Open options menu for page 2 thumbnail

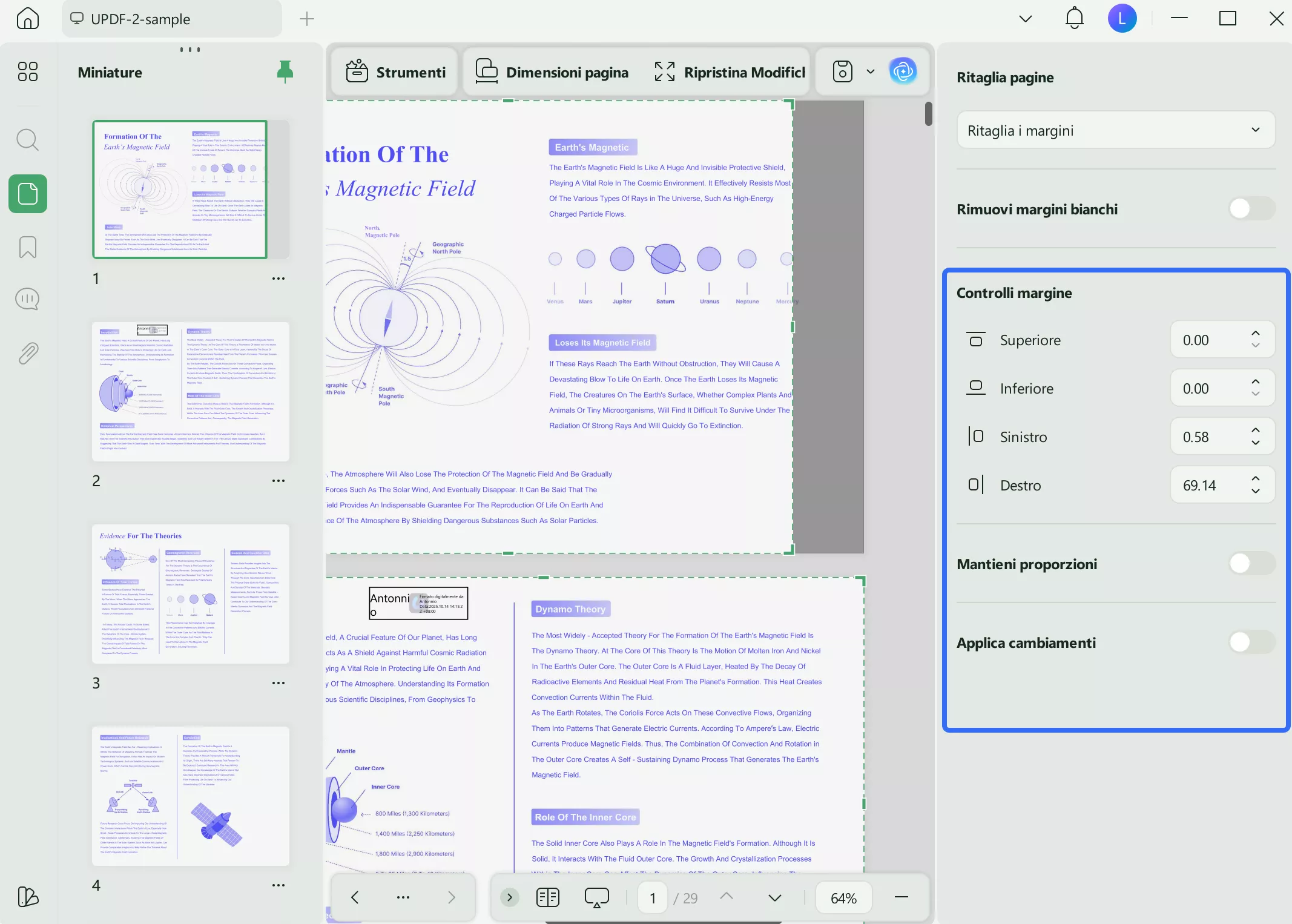point(279,480)
